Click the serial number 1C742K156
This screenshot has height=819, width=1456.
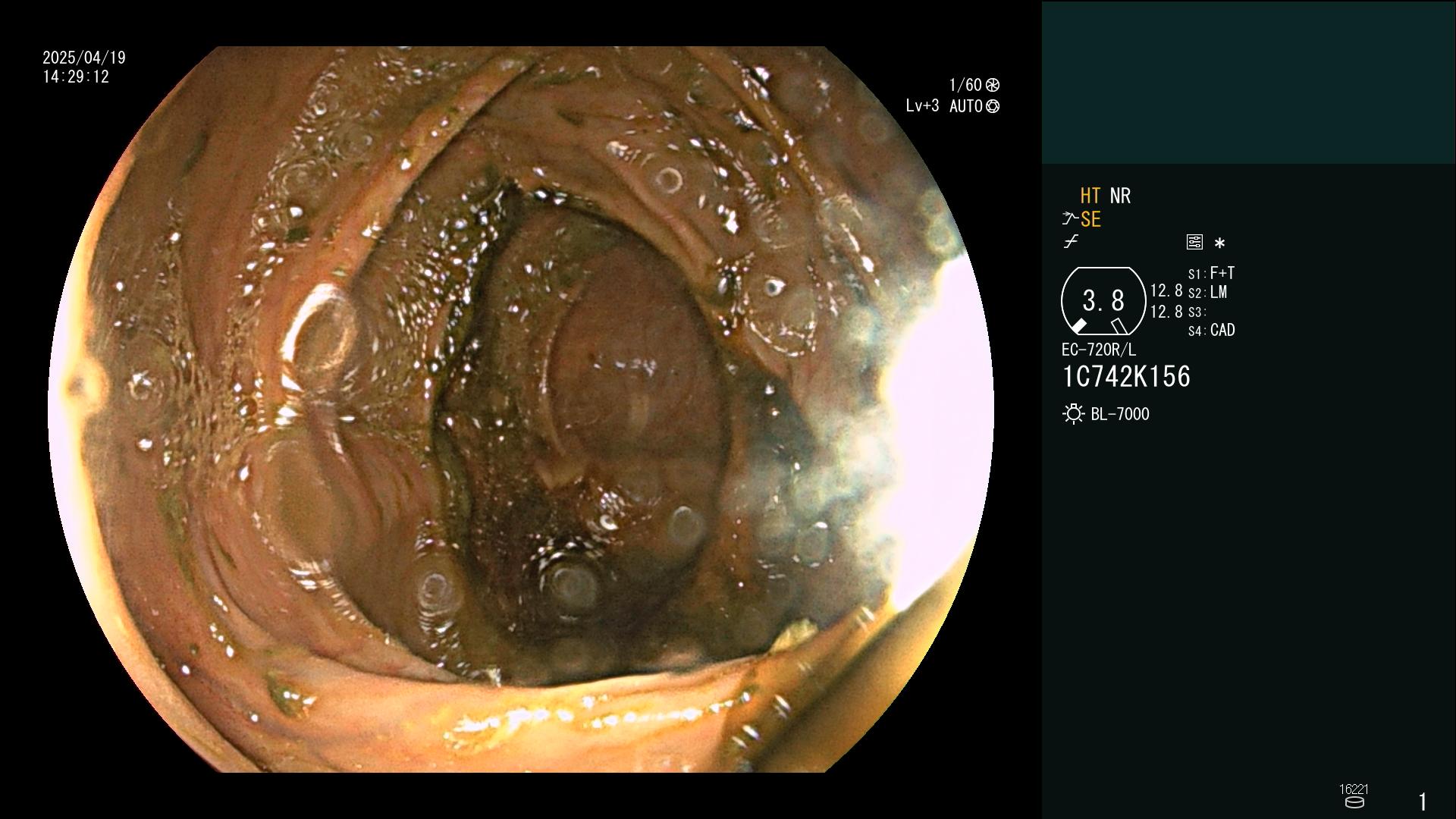click(1126, 377)
